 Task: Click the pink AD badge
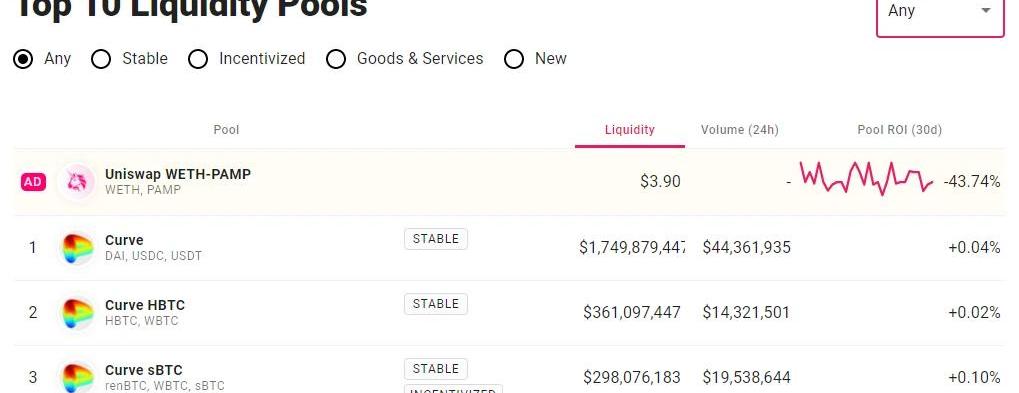[33, 183]
